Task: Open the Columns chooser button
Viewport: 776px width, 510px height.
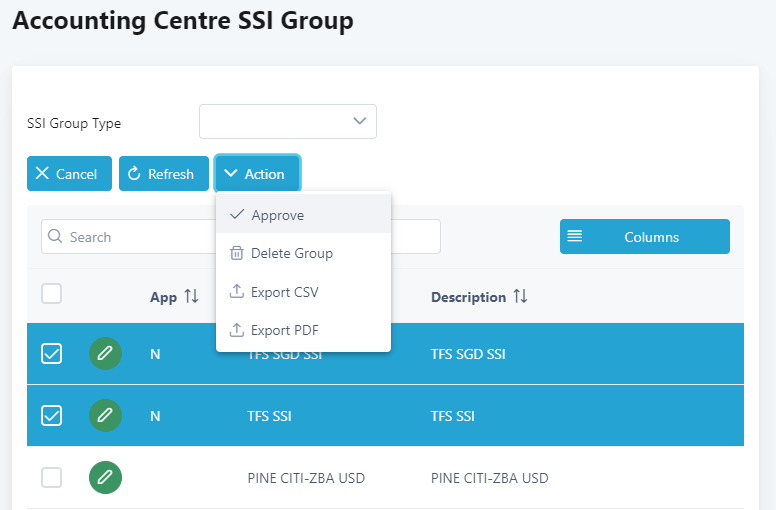Action: (x=645, y=236)
